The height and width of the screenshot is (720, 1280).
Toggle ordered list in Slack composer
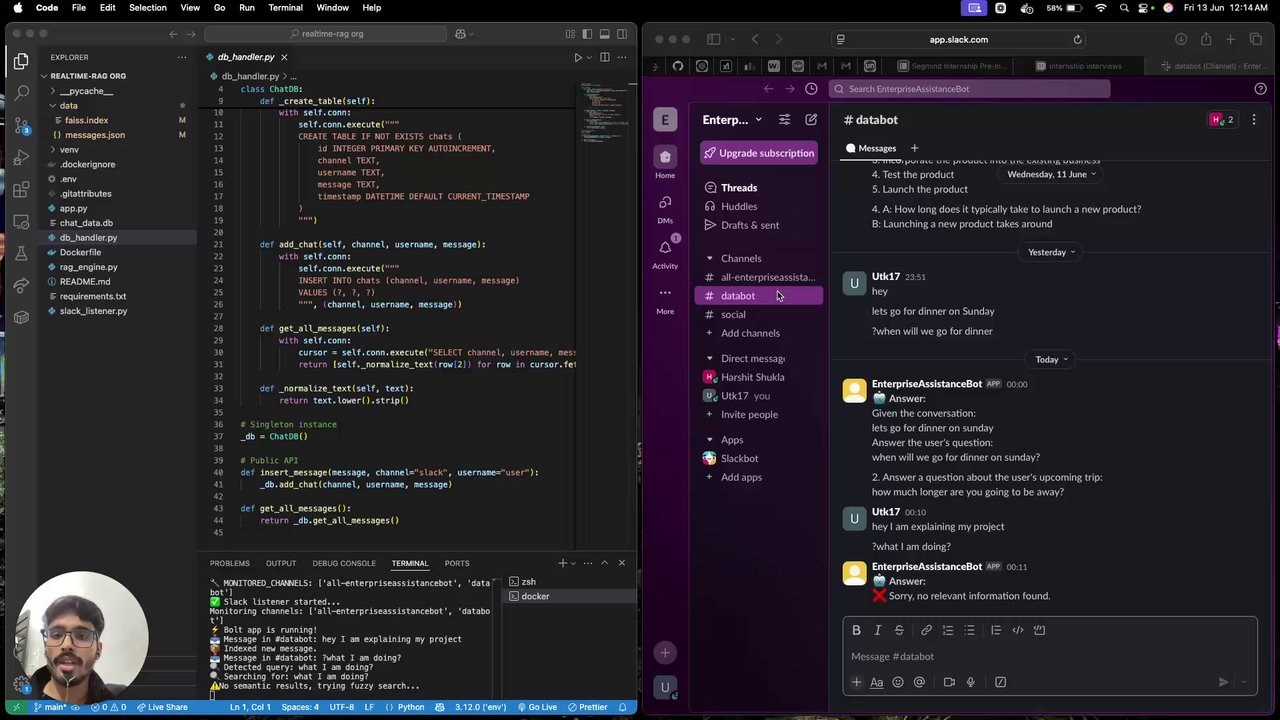pos(948,630)
